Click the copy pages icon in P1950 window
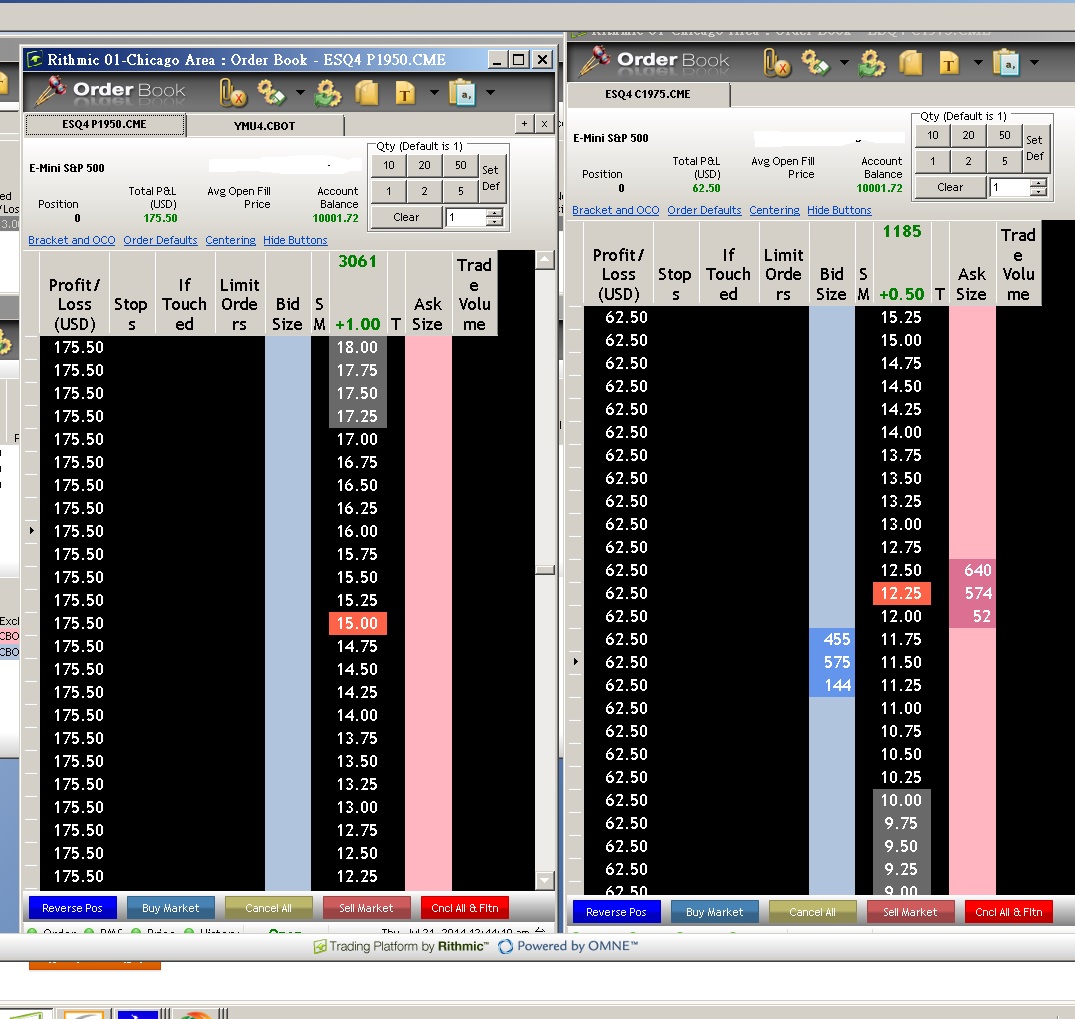This screenshot has width=1075, height=1019. tap(367, 93)
